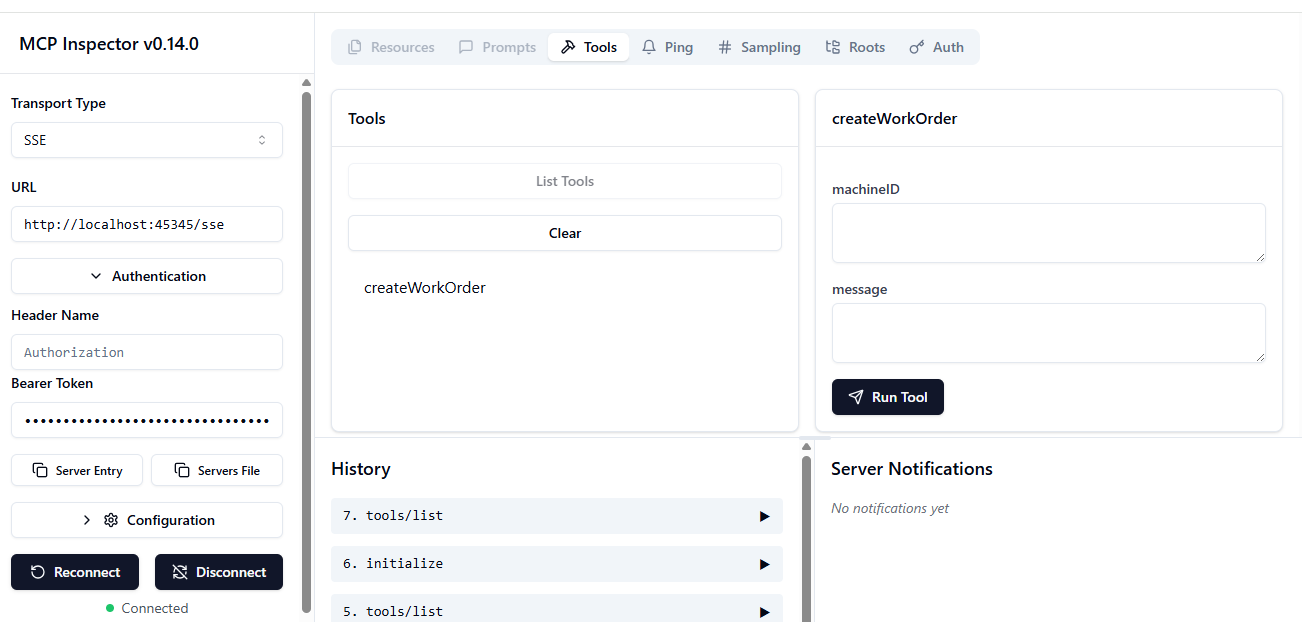
Task: Copy the Servers File config
Action: (217, 470)
